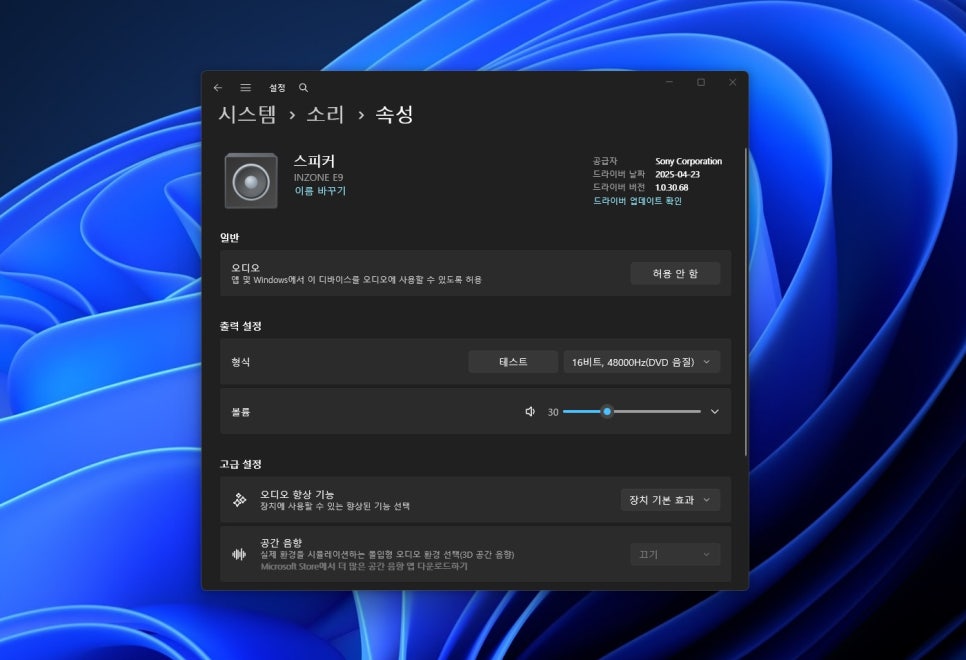Click the 공간 음향 waveform icon
Image resolution: width=966 pixels, height=660 pixels.
click(239, 554)
